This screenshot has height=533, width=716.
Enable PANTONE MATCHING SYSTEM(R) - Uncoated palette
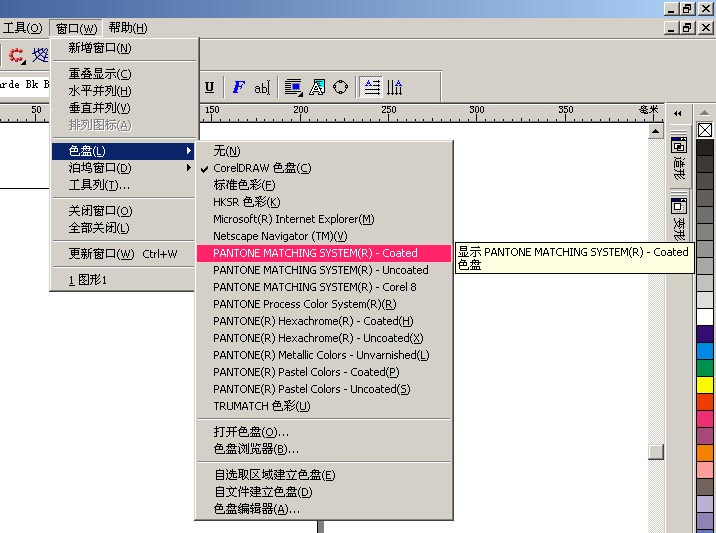[x=324, y=270]
